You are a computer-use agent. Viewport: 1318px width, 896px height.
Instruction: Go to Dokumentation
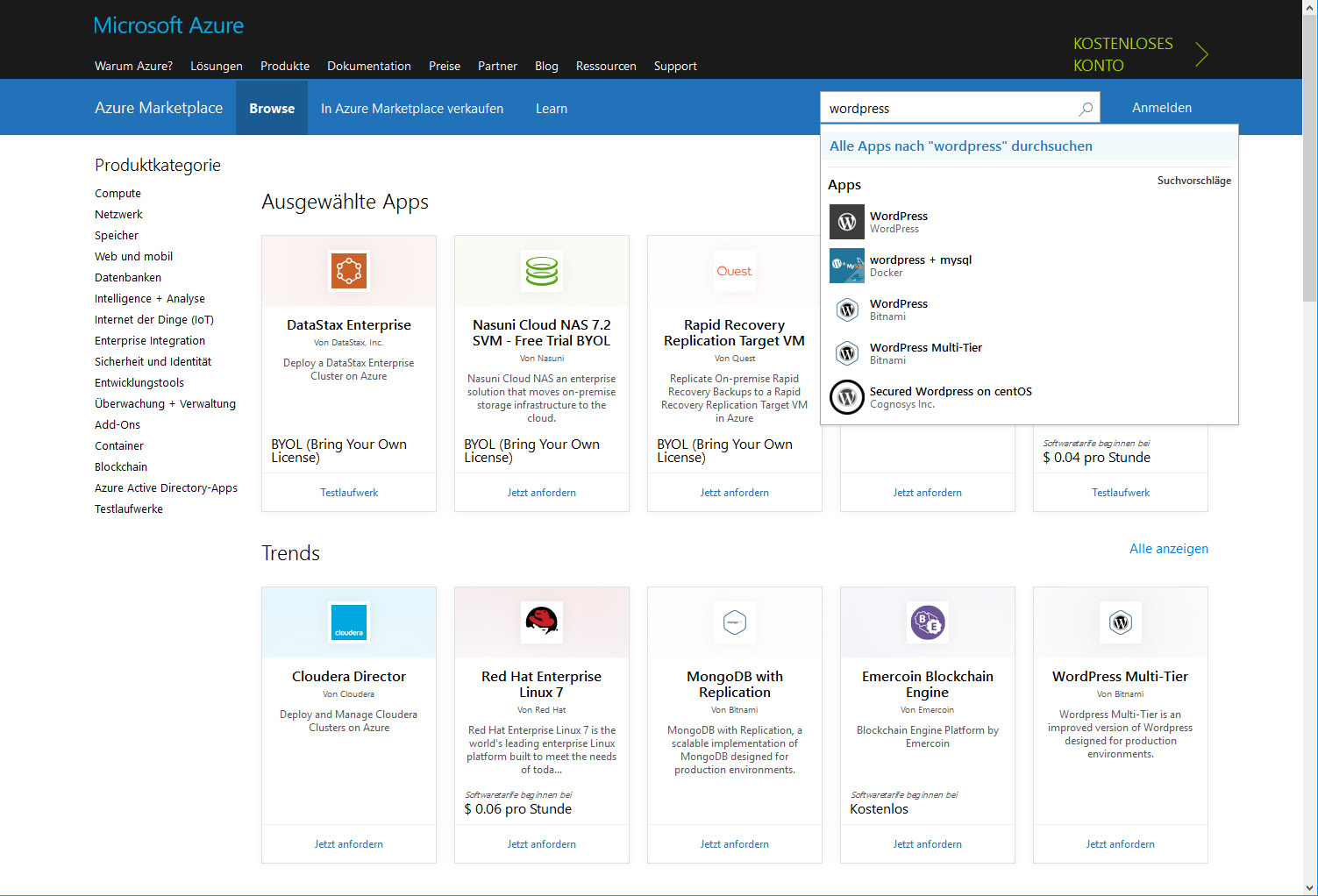[x=369, y=66]
